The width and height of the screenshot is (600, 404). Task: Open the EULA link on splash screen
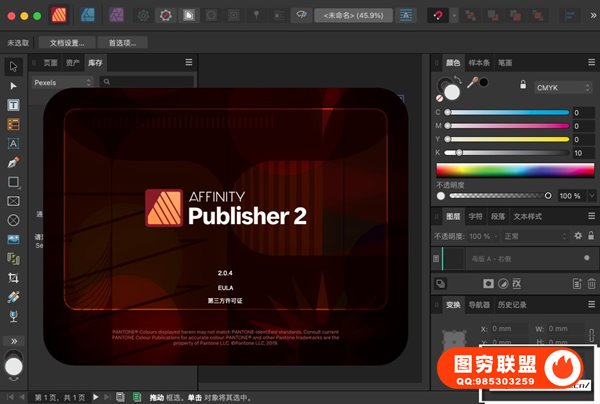225,287
